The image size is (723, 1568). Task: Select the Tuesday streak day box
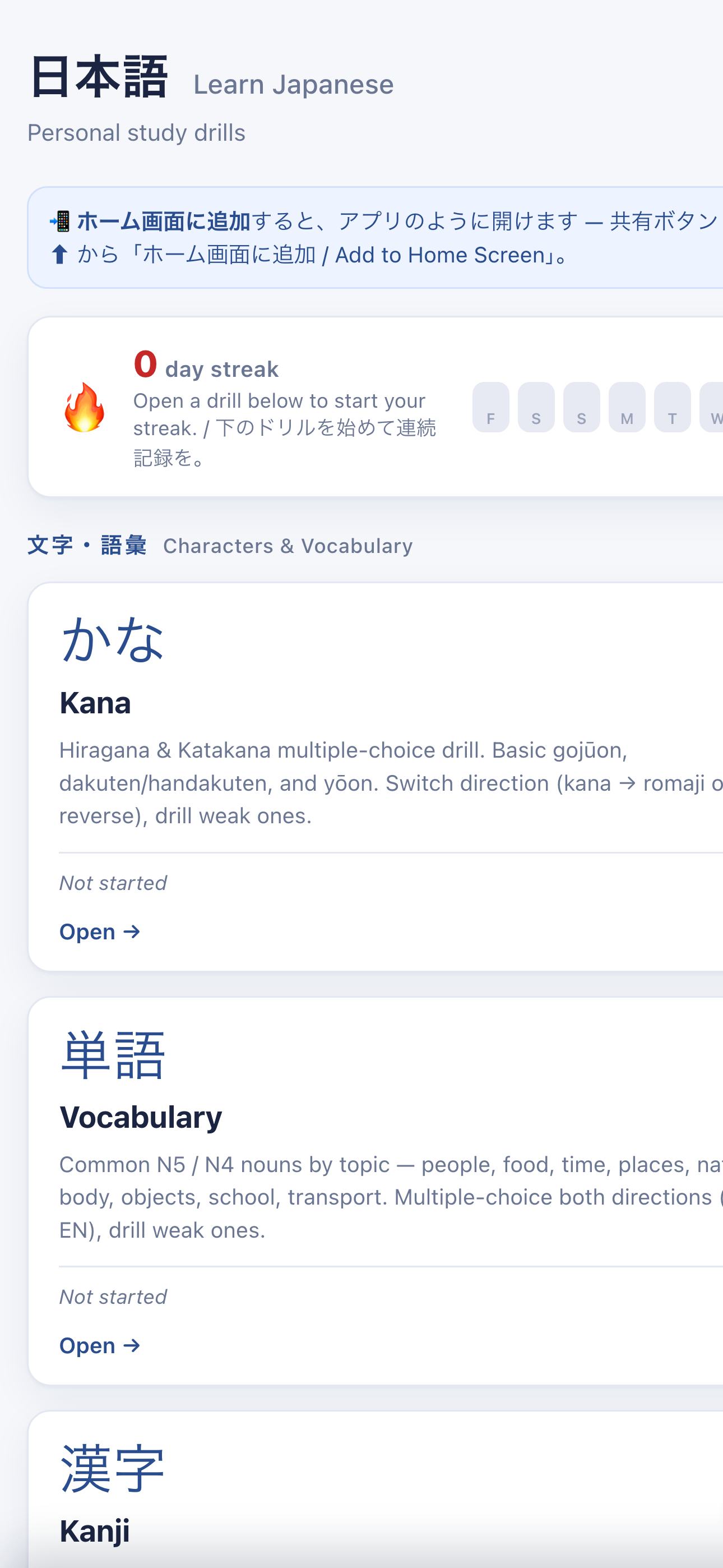pyautogui.click(x=672, y=407)
